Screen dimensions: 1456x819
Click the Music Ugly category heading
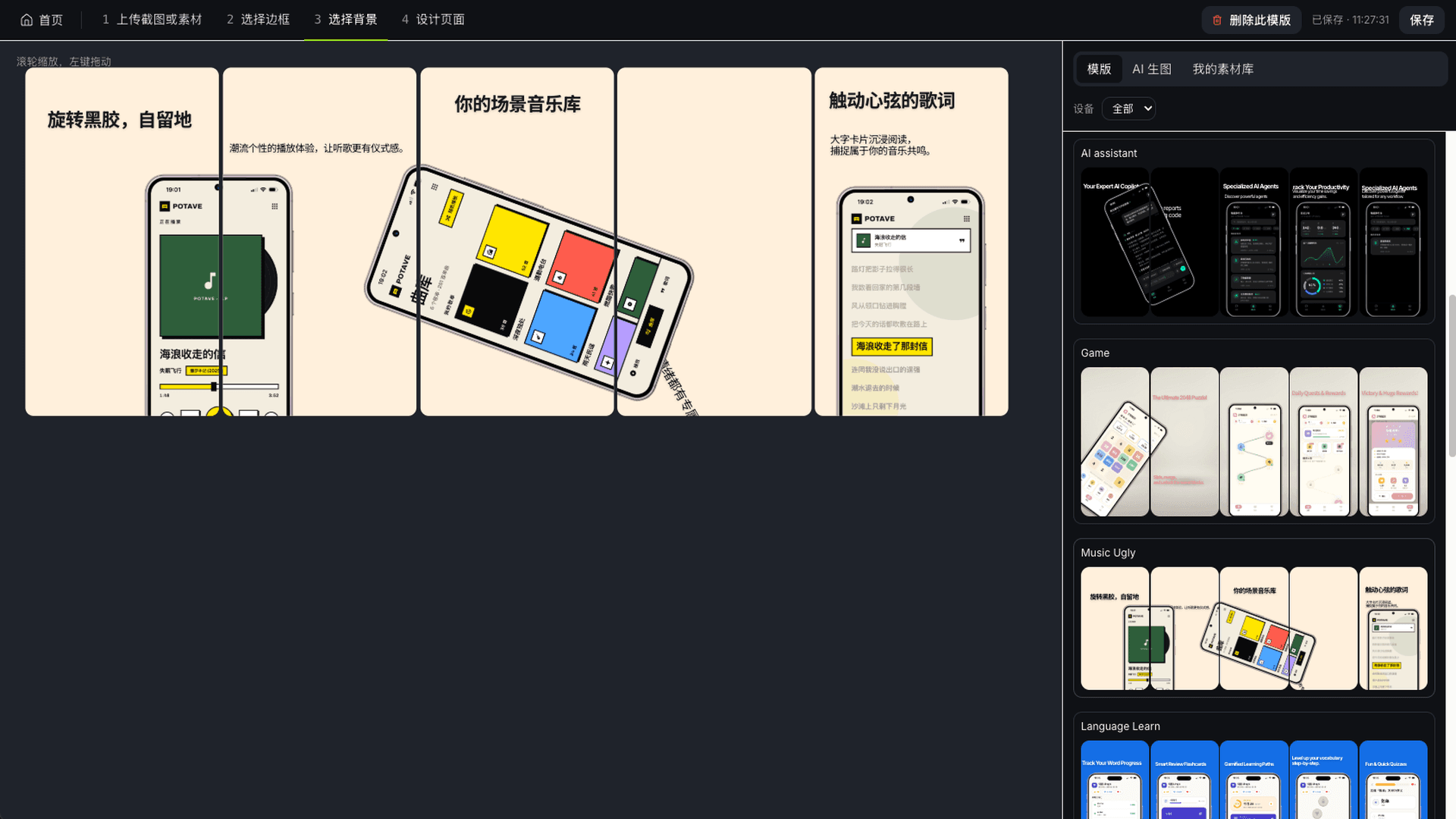pyautogui.click(x=1108, y=553)
